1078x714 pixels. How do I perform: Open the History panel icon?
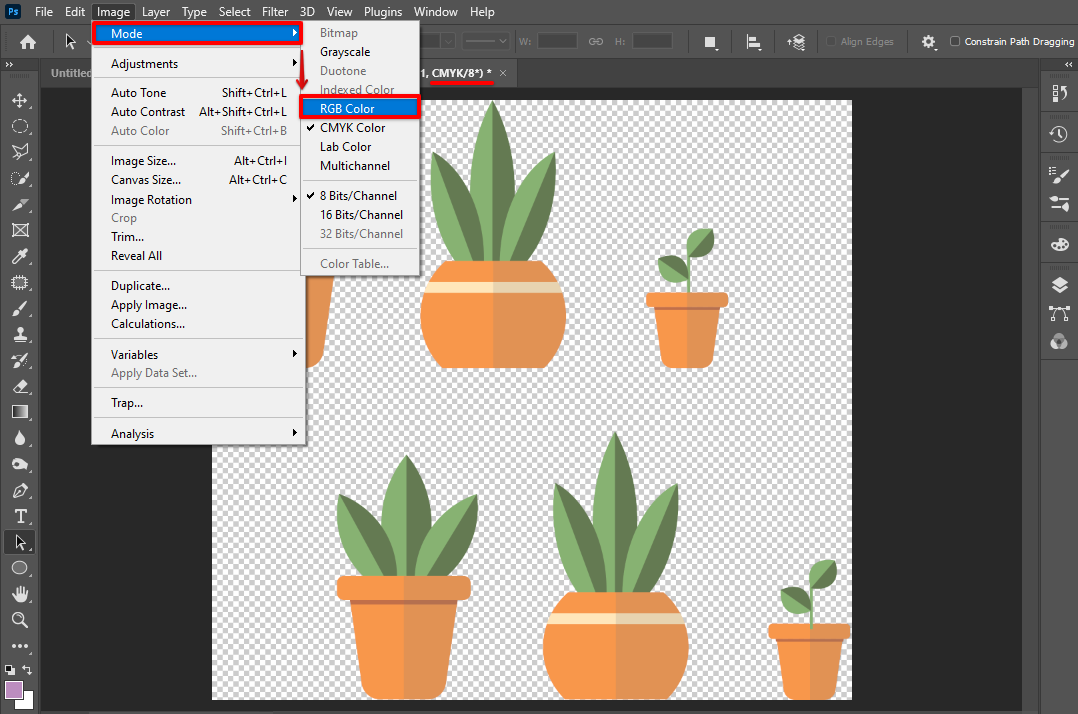coord(1059,134)
